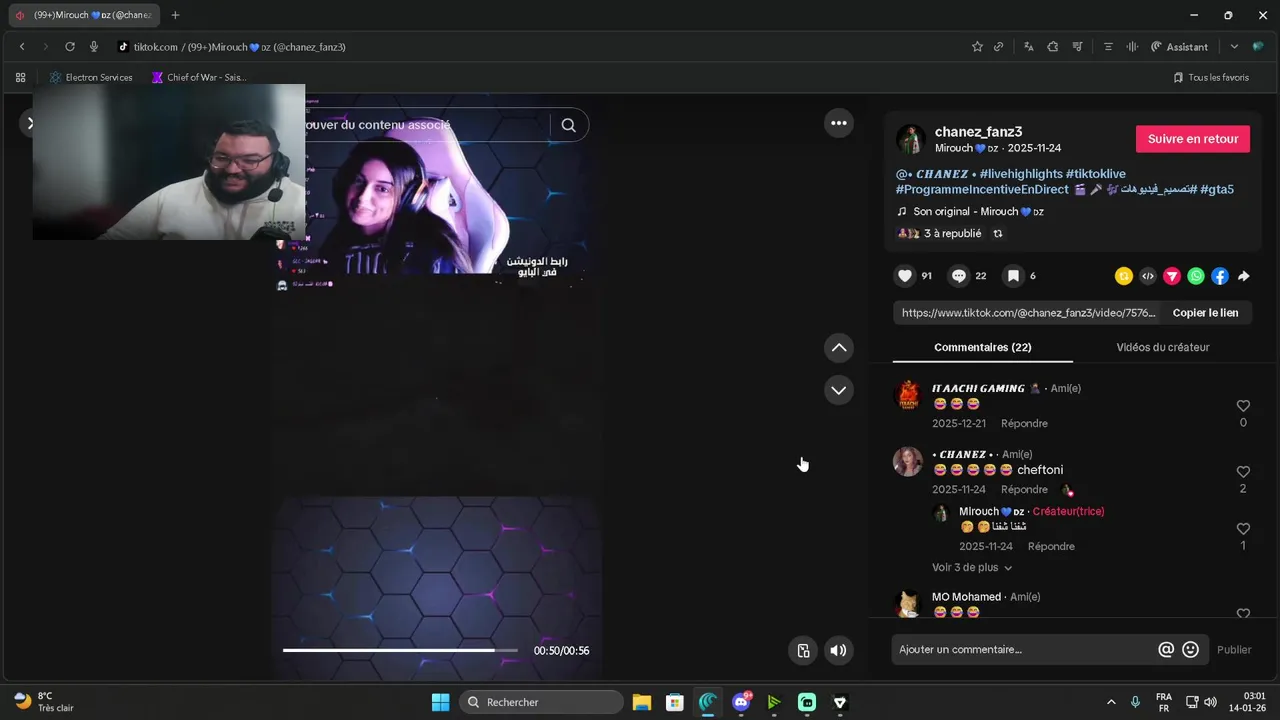Click 'Suivre en retour' button
Viewport: 1280px width, 720px height.
[1193, 139]
